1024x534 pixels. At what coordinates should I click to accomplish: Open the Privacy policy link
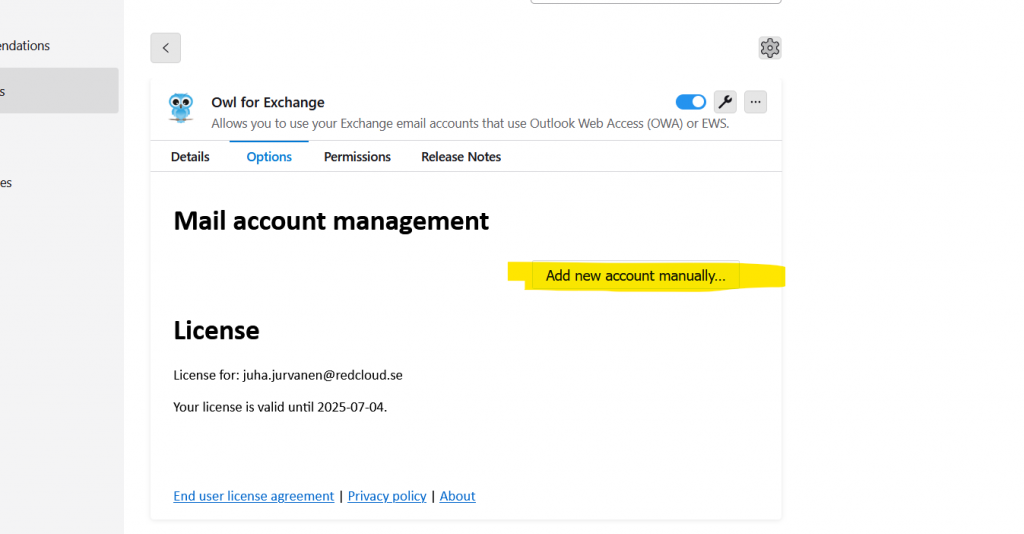point(387,496)
